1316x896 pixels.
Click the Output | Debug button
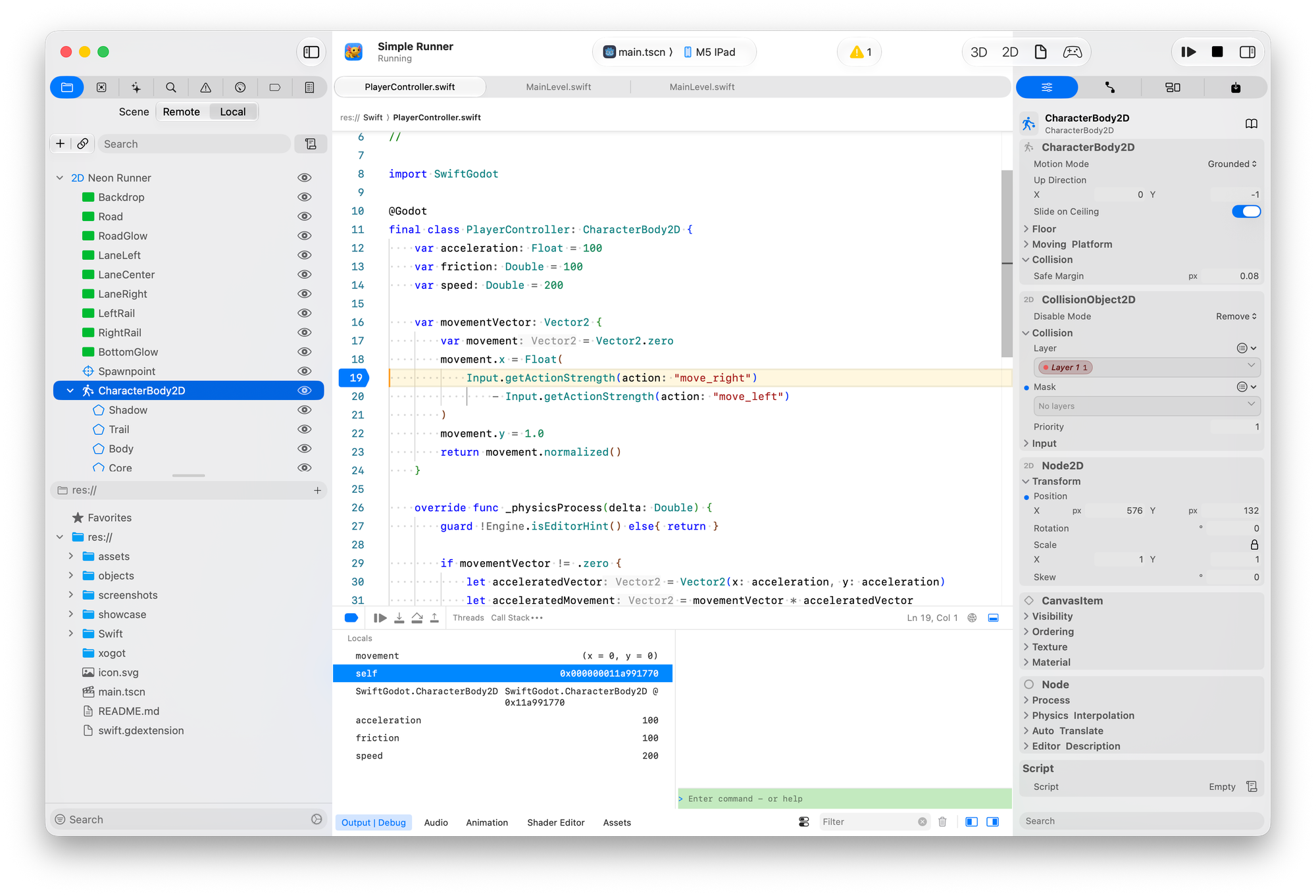coord(373,822)
